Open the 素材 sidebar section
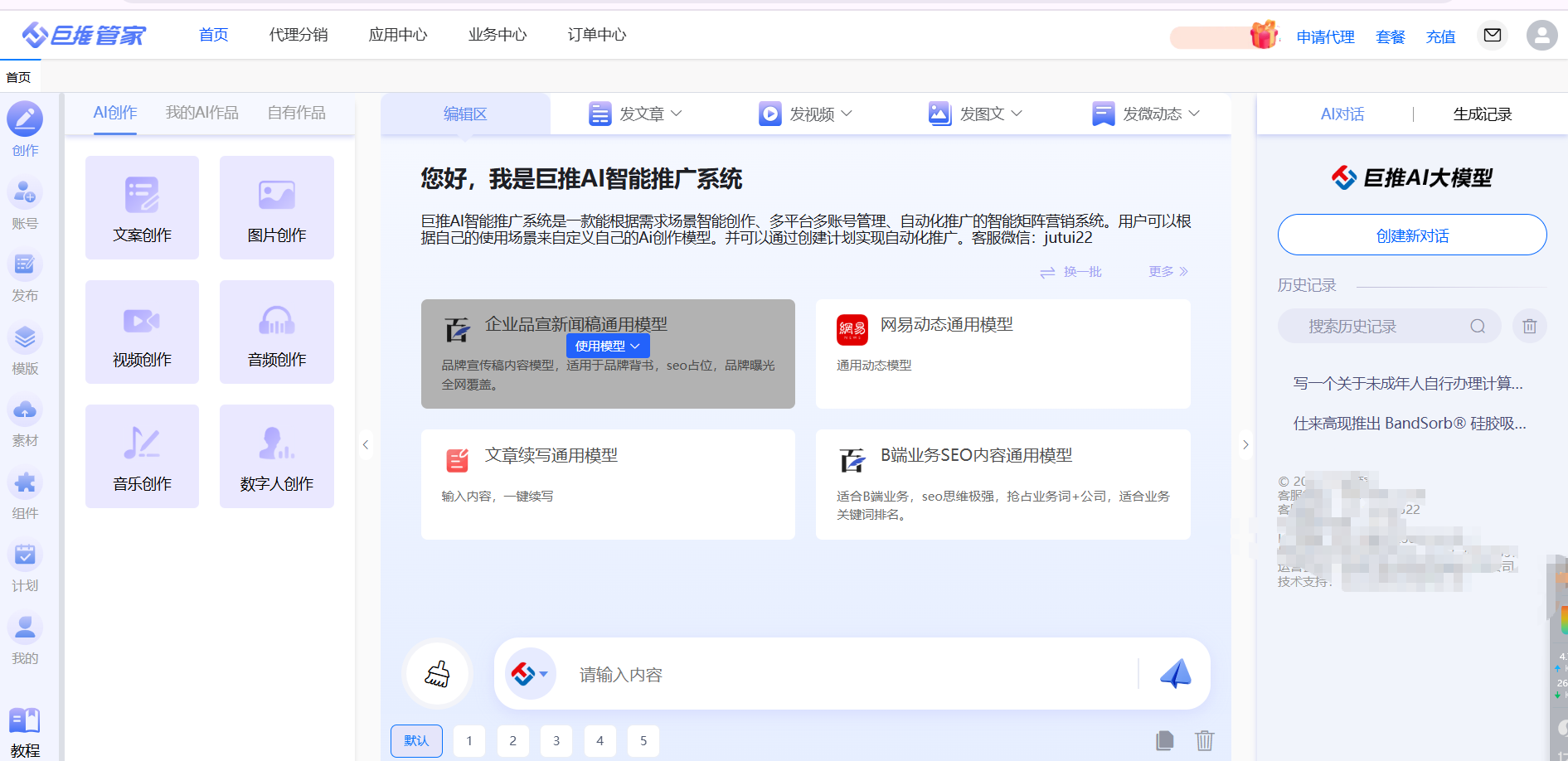This screenshot has width=1568, height=761. (25, 420)
